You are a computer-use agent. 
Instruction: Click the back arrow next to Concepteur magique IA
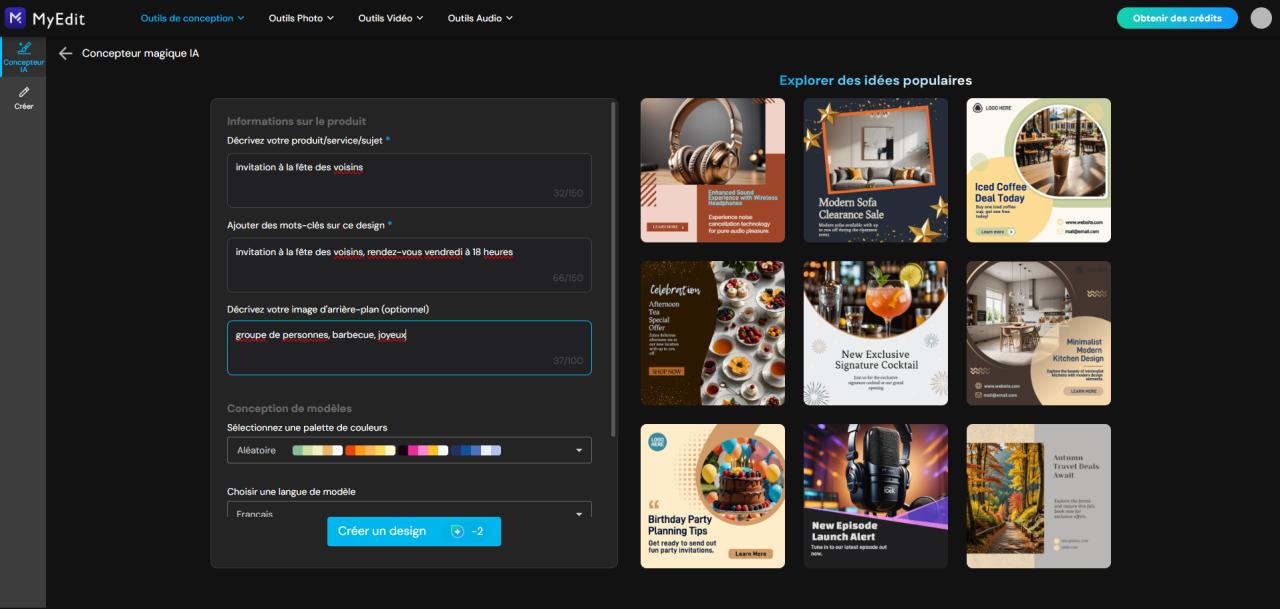point(66,54)
